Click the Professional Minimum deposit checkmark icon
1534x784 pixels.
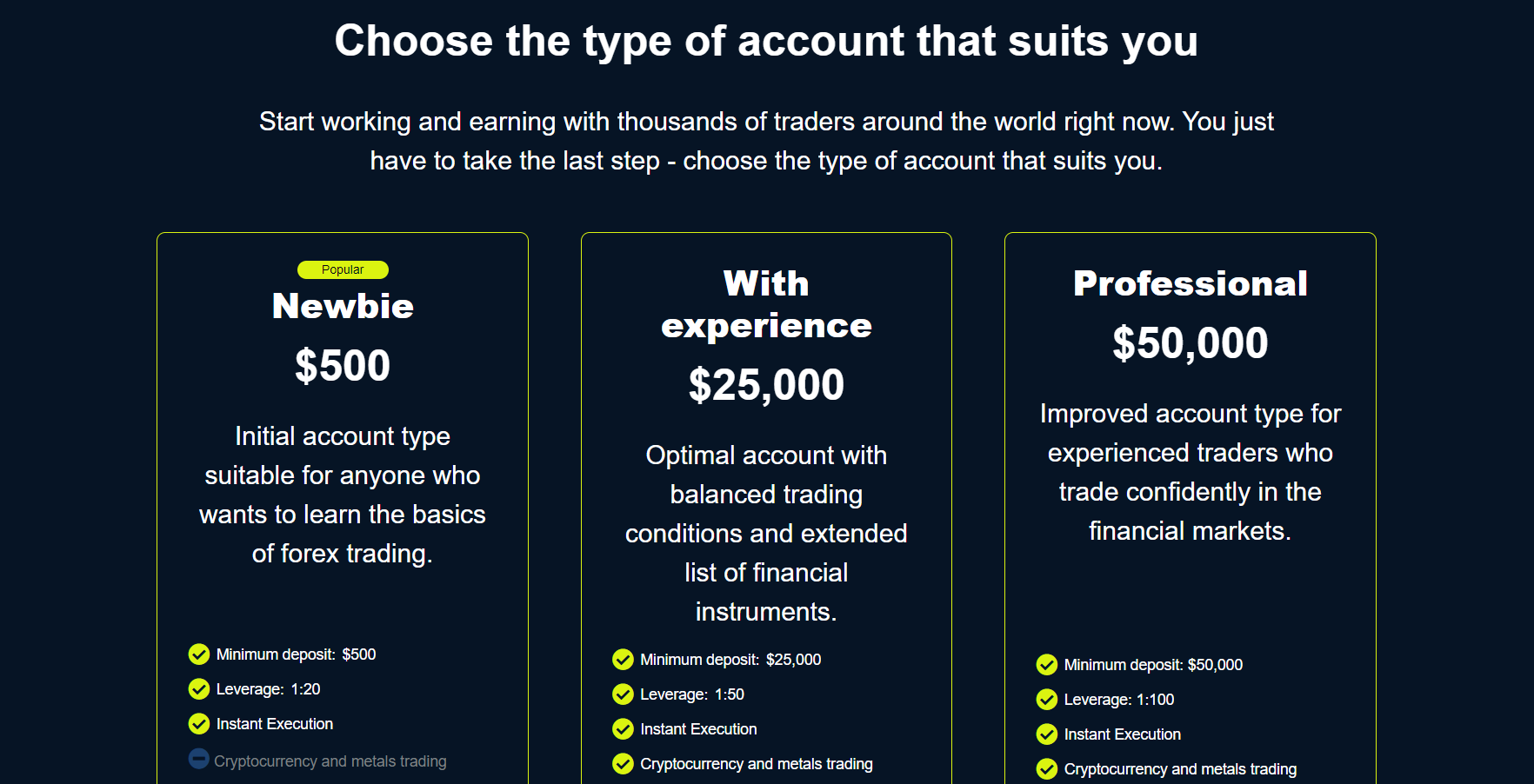coord(1047,664)
